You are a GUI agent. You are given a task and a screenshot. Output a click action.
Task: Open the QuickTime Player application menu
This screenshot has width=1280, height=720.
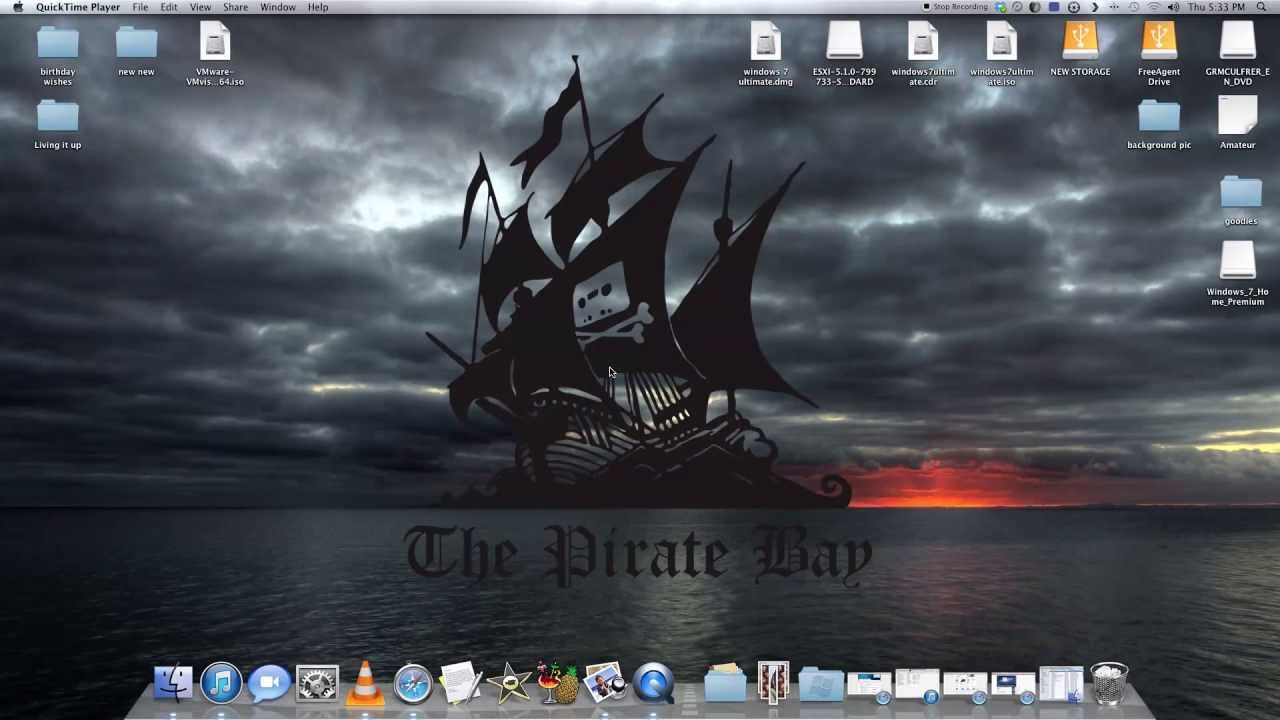pyautogui.click(x=78, y=7)
